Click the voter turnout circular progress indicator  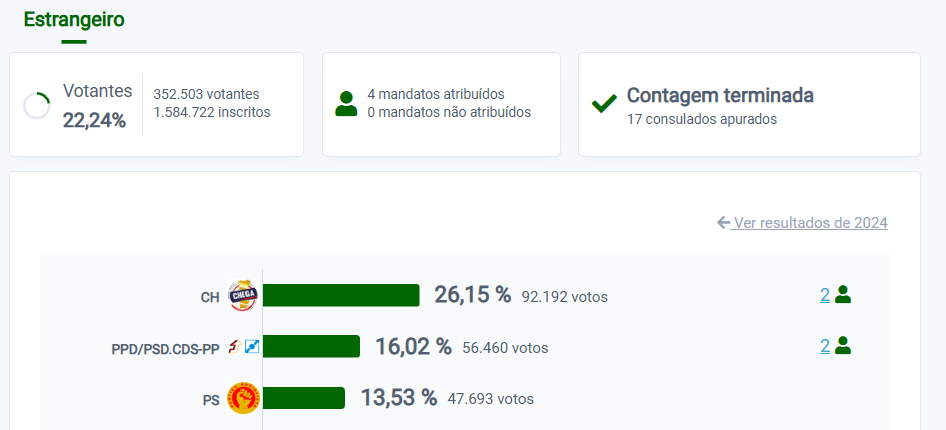point(37,105)
